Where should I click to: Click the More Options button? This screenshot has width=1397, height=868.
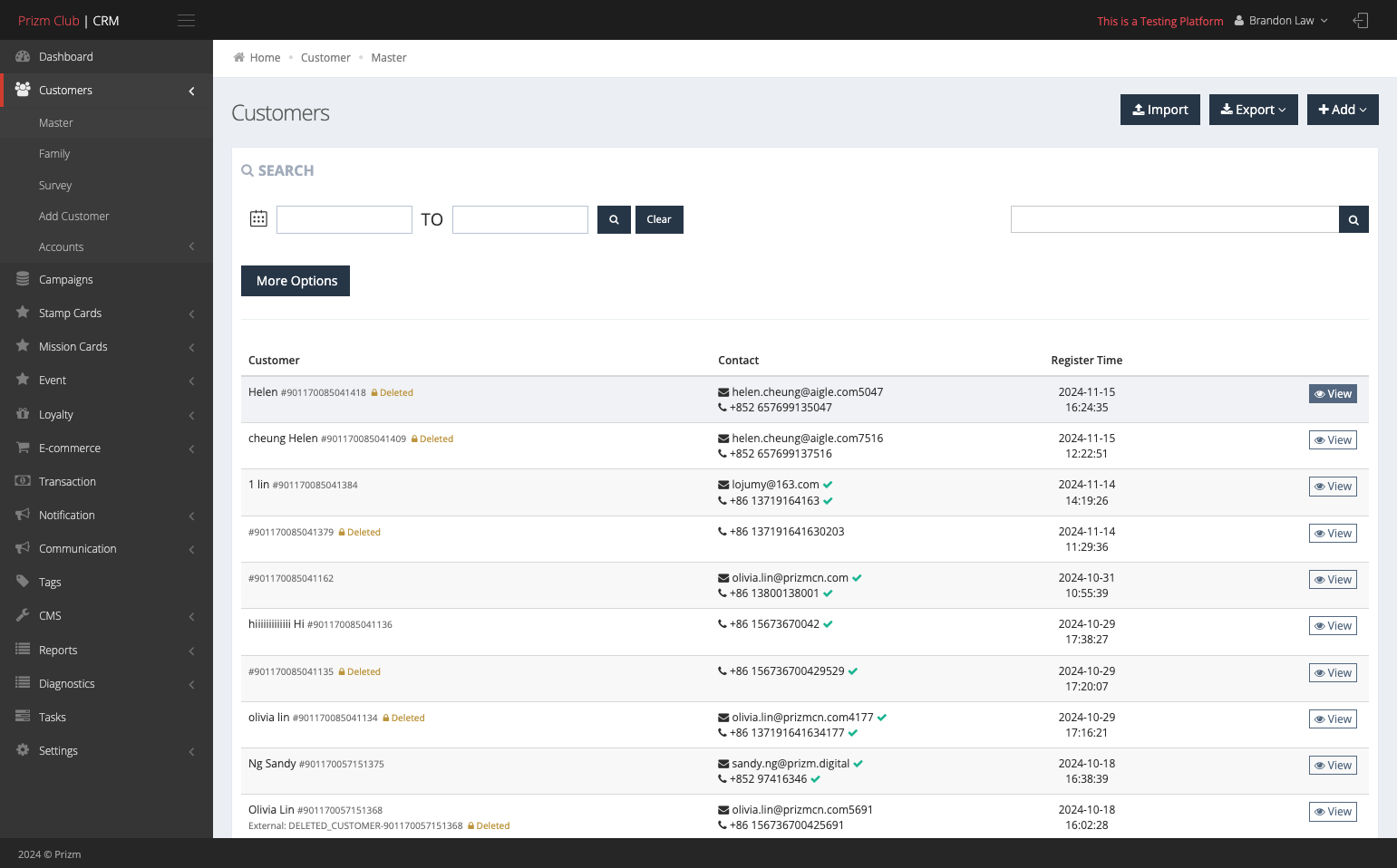[296, 281]
